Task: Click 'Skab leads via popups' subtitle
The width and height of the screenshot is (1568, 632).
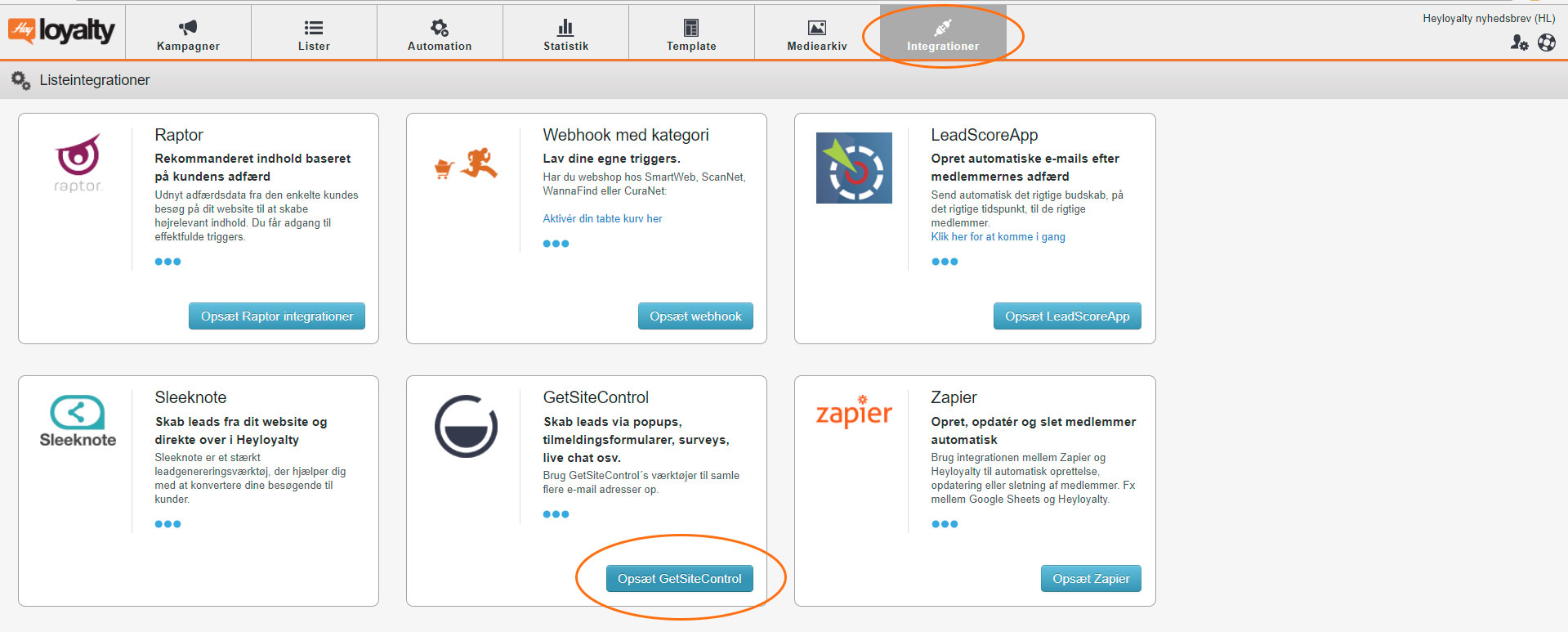Action: (x=636, y=440)
